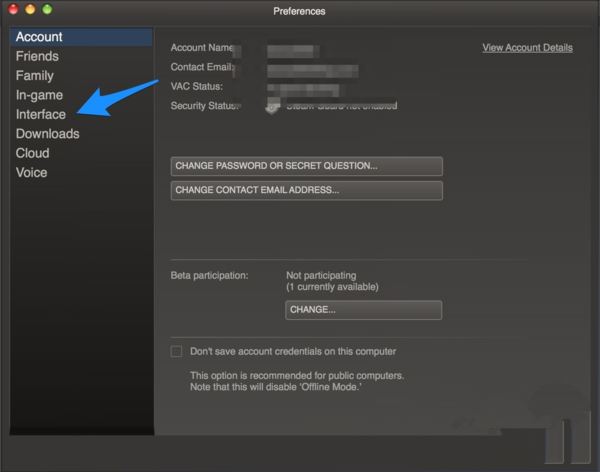600x472 pixels.
Task: Click the VAC Status label
Action: pos(197,87)
